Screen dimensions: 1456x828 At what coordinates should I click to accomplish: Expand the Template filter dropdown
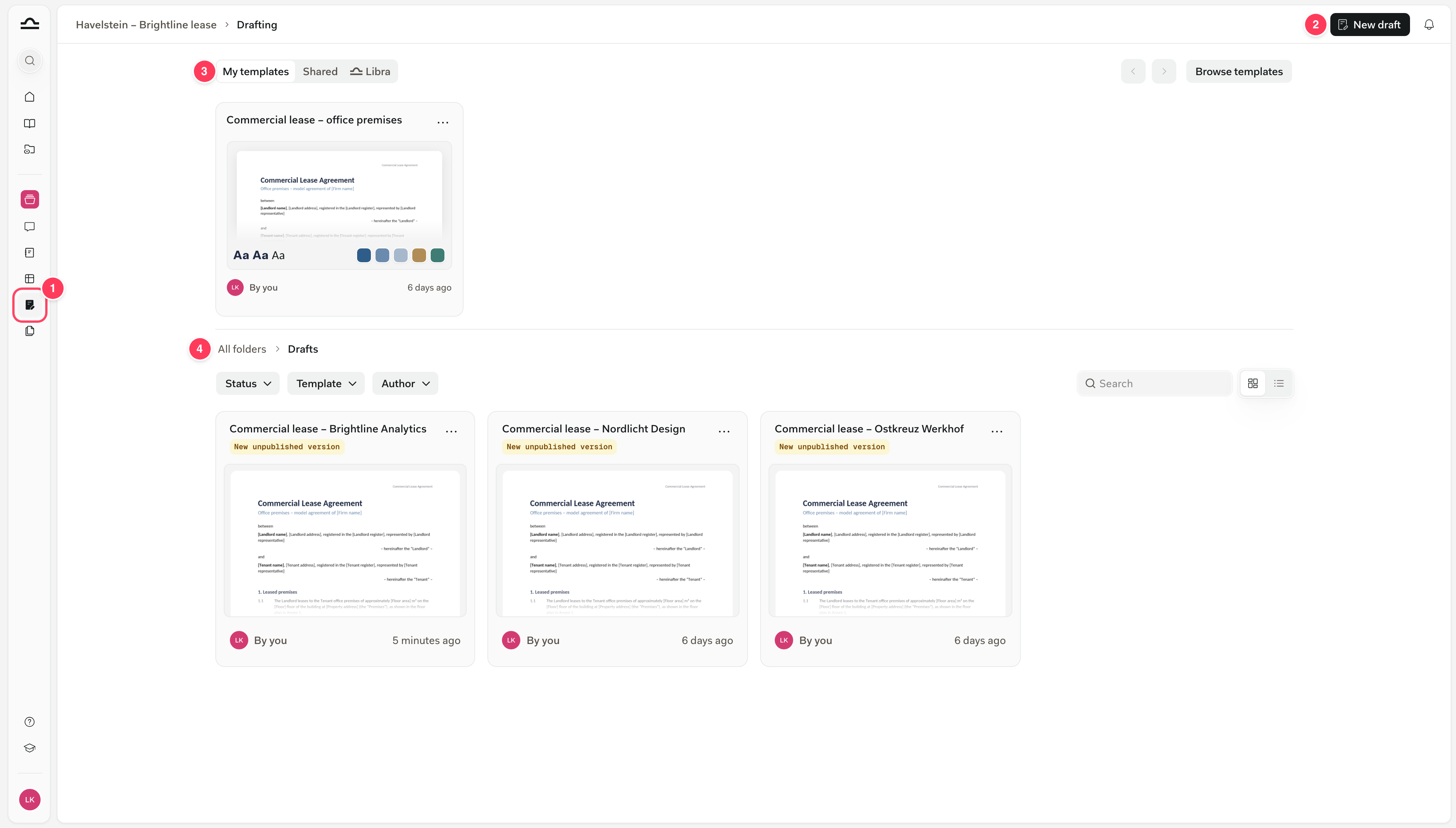point(326,384)
